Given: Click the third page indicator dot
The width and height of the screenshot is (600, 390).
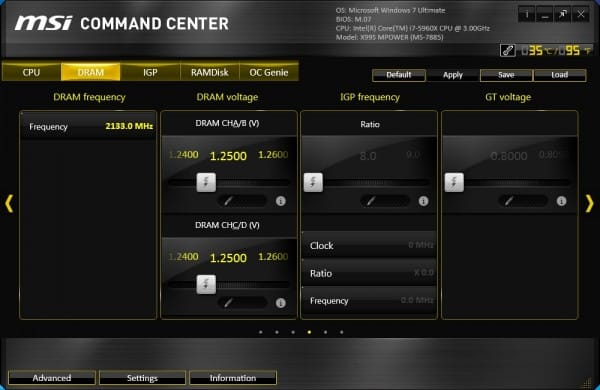Looking at the screenshot, I should click(x=293, y=332).
